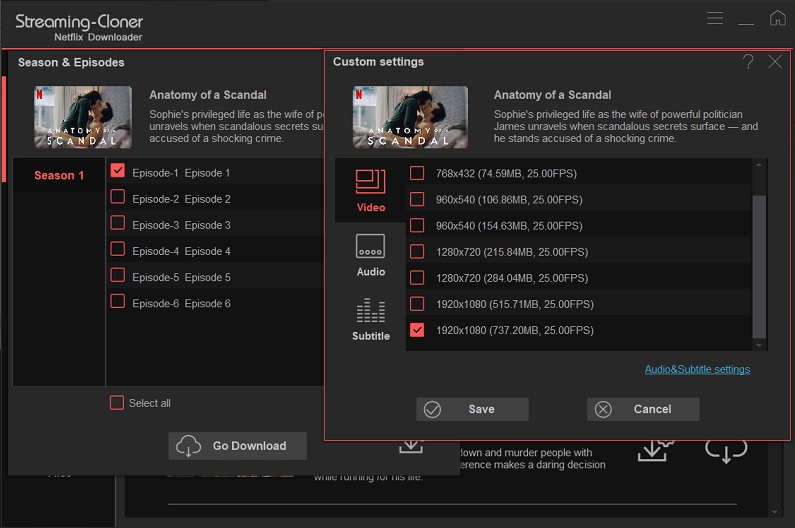
Task: Close the Custom settings dialog
Action: pos(775,62)
